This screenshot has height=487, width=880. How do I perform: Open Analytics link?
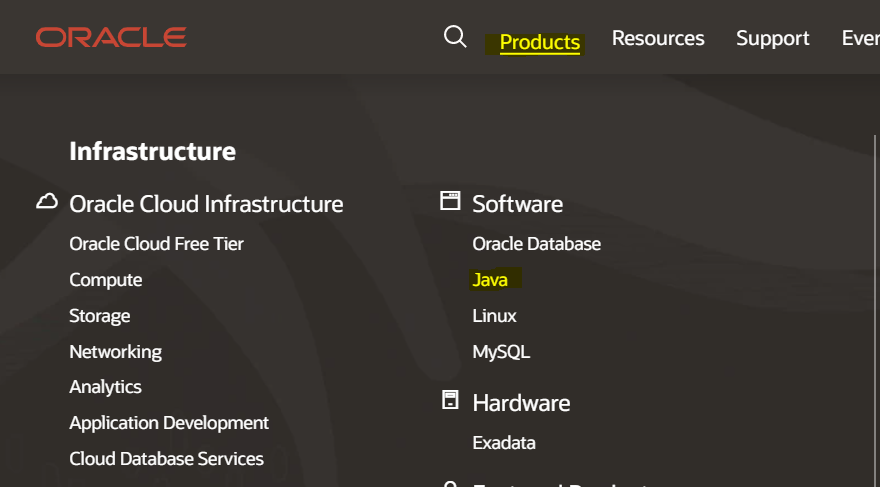click(x=106, y=387)
